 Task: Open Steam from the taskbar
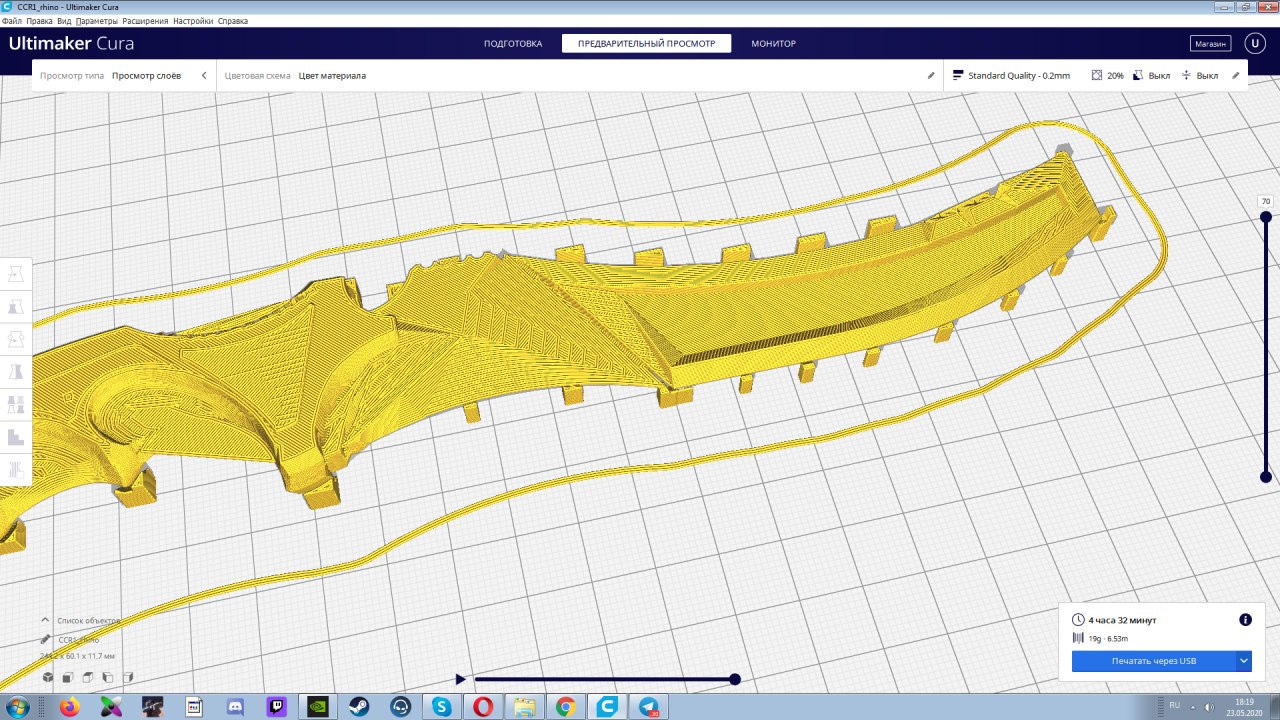(x=359, y=707)
